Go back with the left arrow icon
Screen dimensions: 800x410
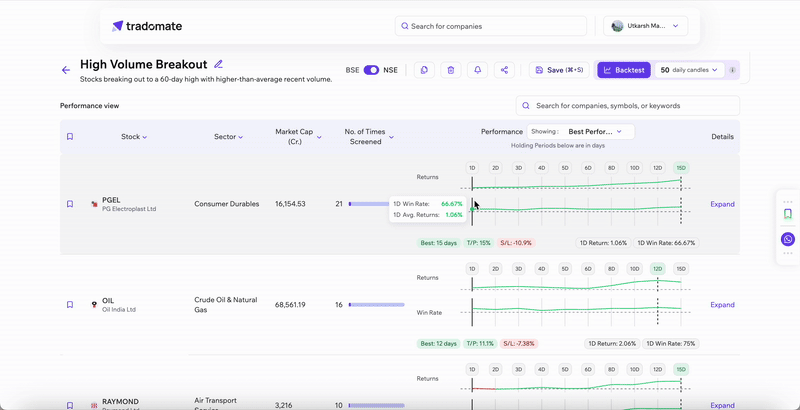click(66, 70)
